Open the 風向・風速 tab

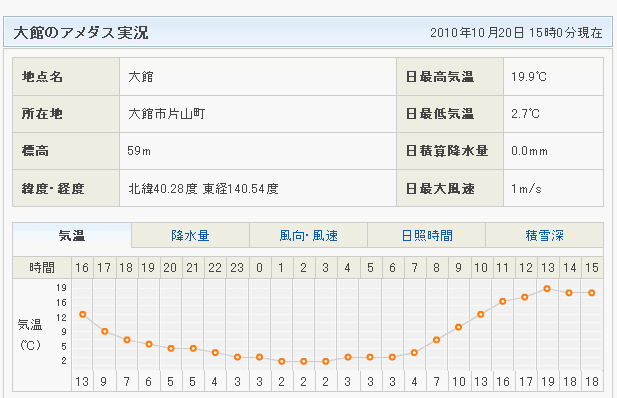(x=308, y=236)
